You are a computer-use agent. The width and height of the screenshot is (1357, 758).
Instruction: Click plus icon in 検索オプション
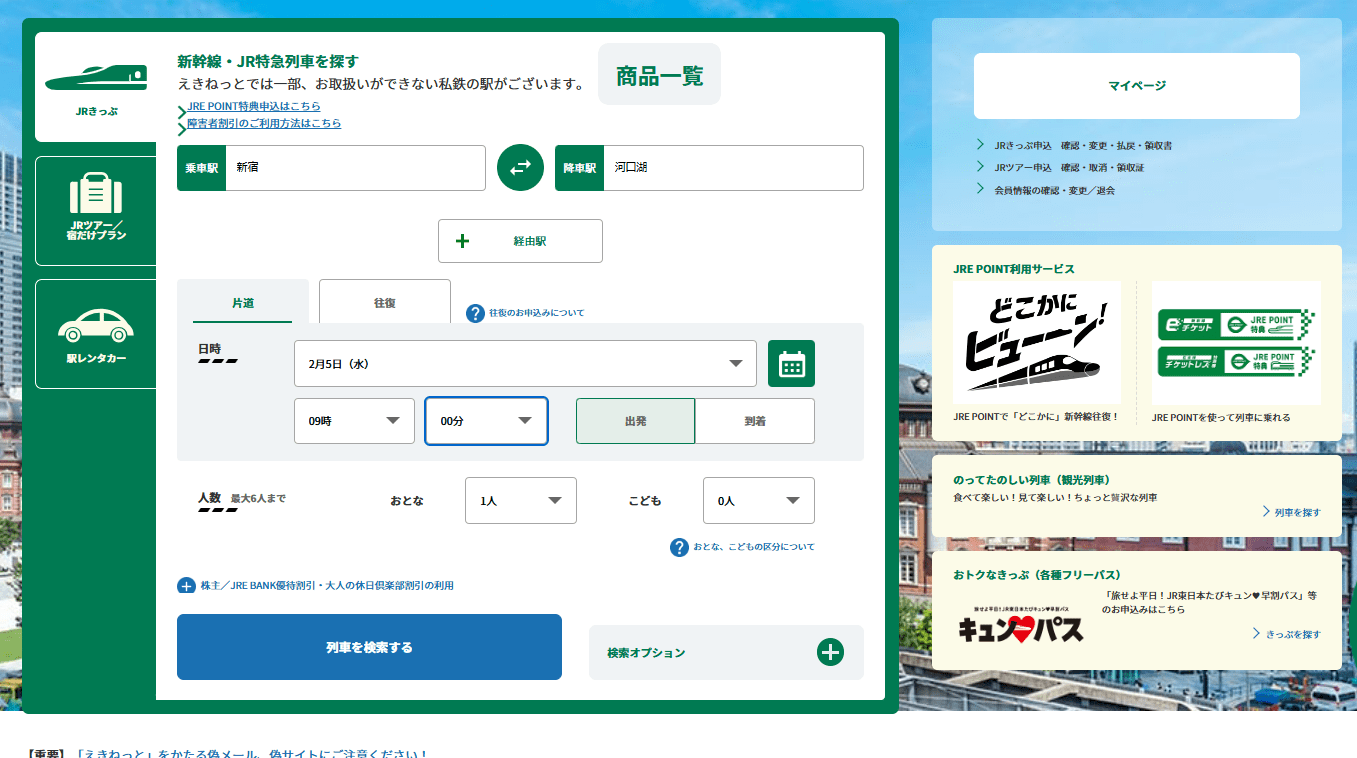tap(830, 653)
